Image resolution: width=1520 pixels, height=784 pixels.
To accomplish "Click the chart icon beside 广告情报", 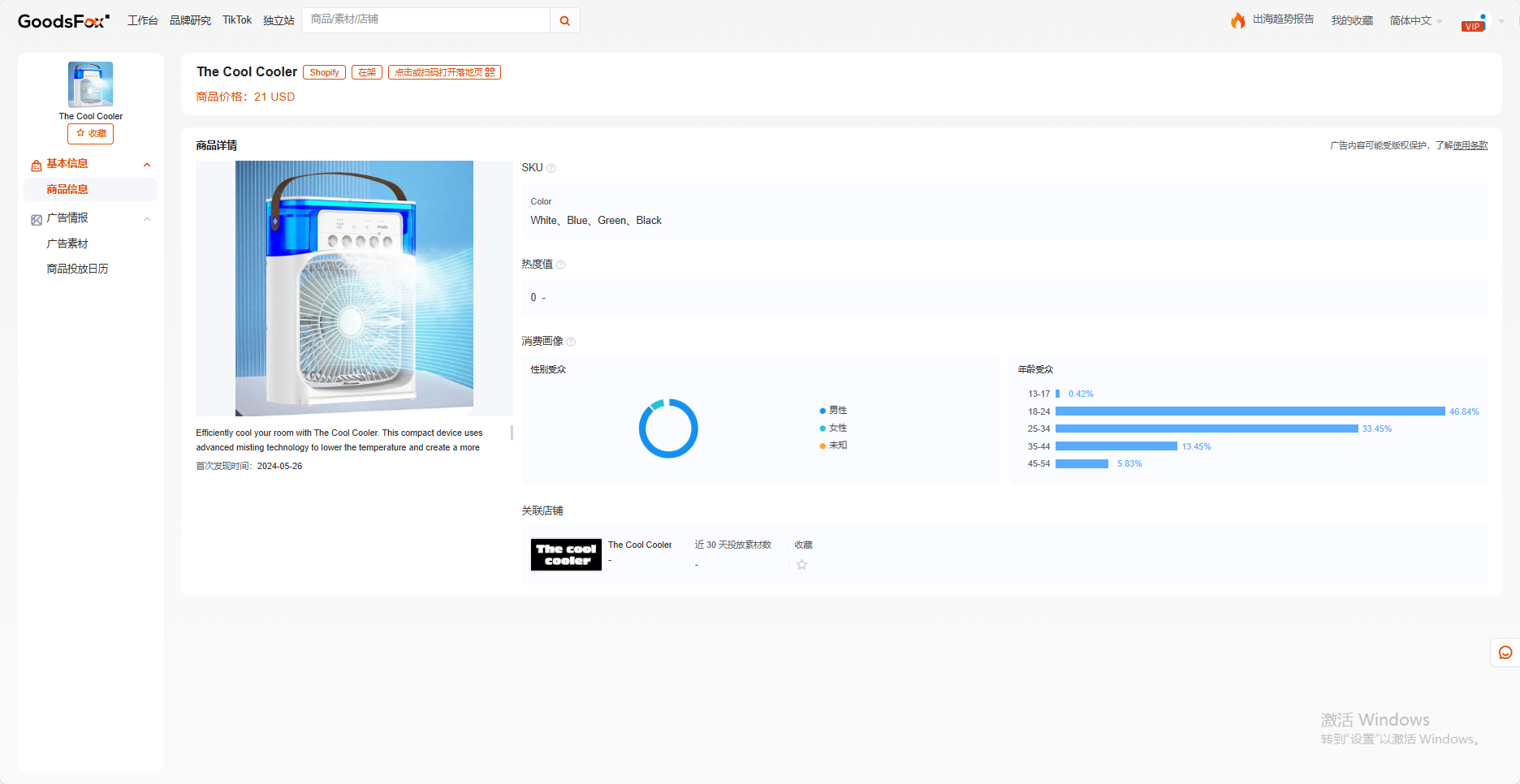I will tap(37, 220).
